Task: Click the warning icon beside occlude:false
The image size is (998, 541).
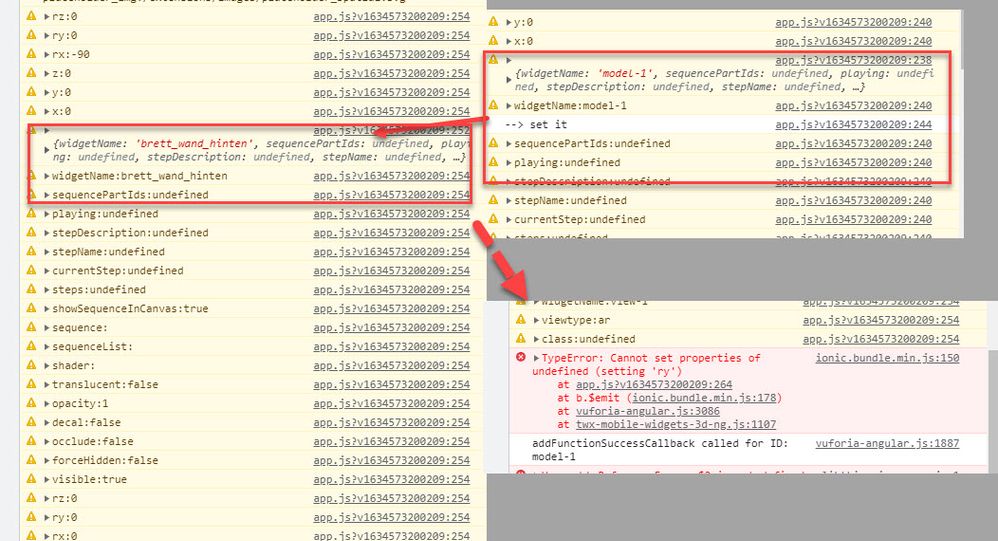Action: coord(31,441)
